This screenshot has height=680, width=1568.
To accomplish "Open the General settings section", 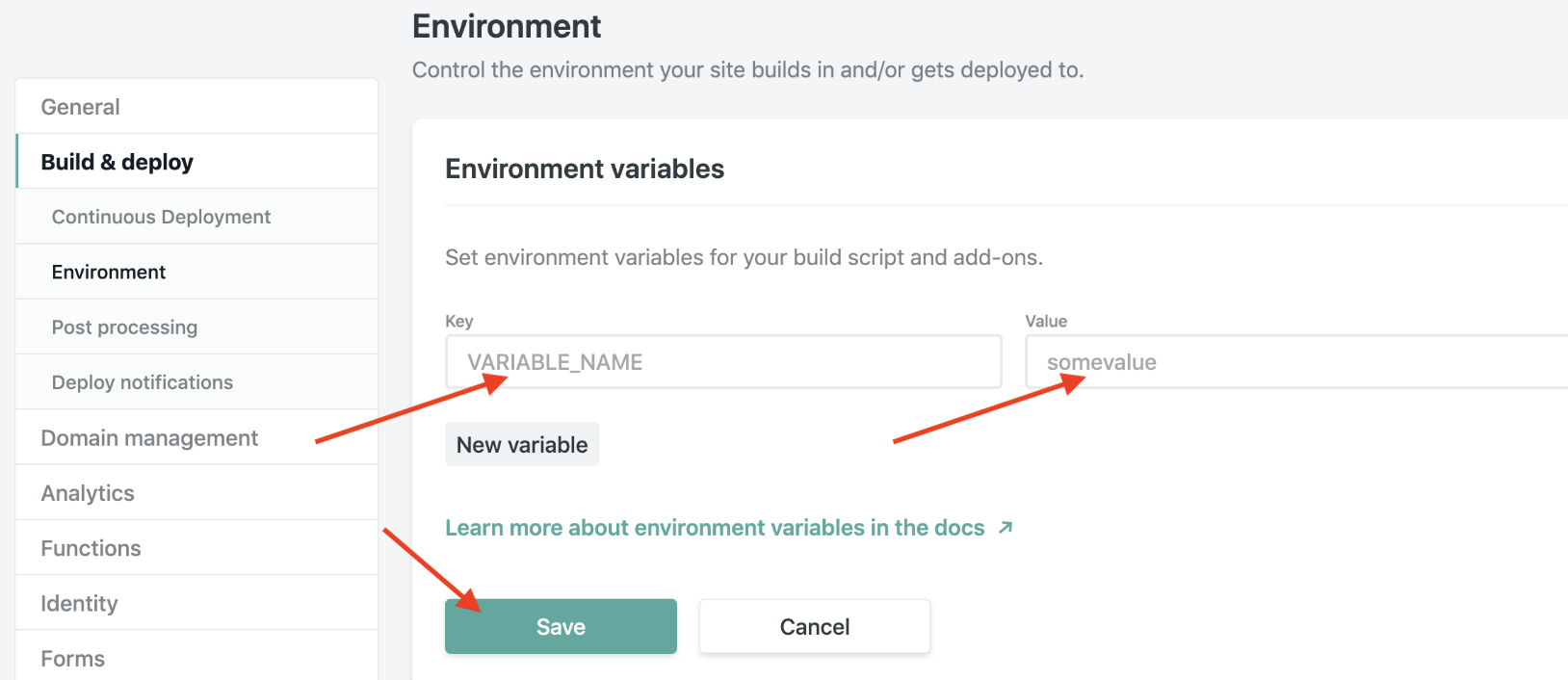I will (81, 107).
